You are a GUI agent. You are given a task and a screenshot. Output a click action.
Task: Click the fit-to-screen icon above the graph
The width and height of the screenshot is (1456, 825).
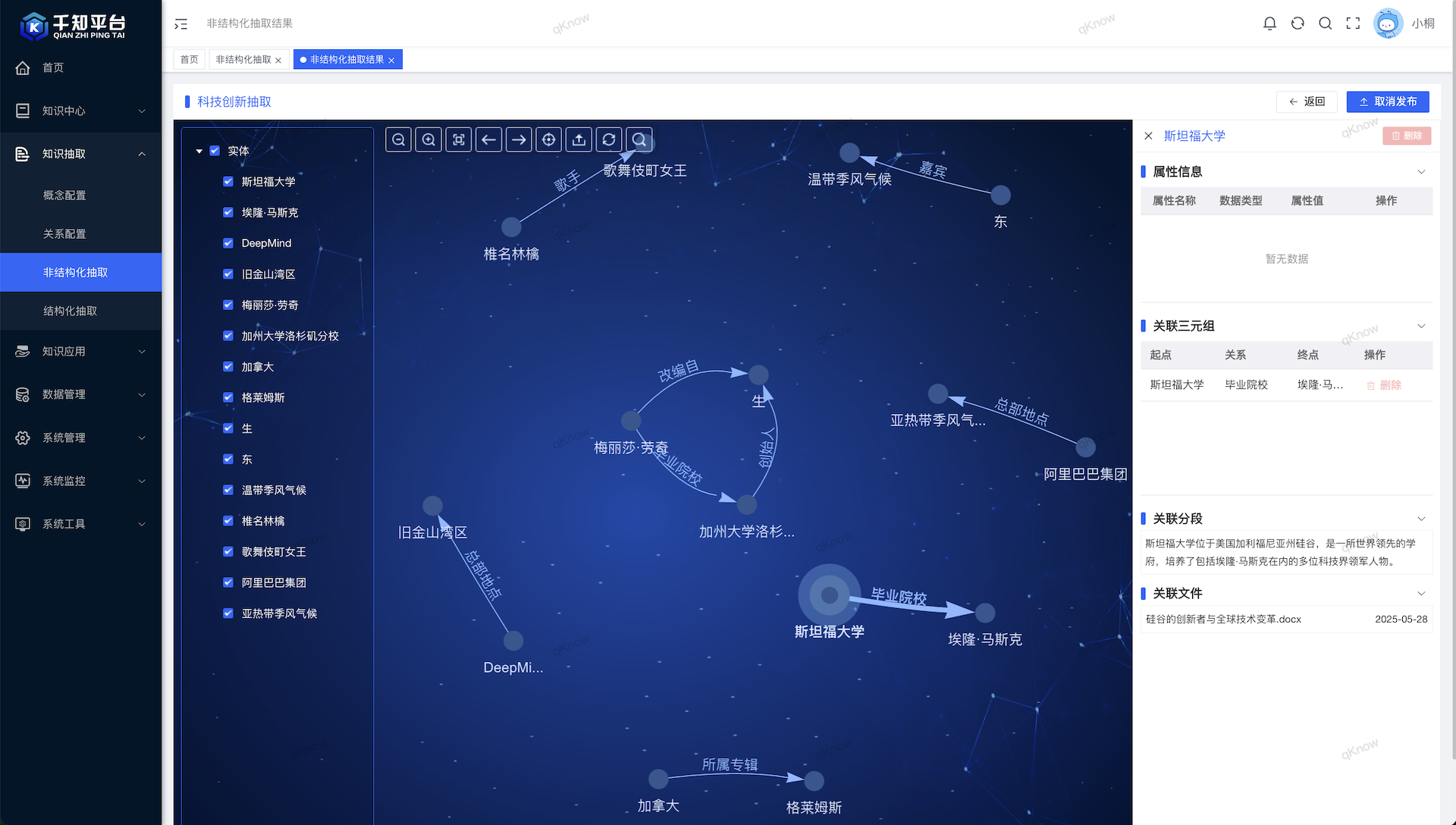459,140
